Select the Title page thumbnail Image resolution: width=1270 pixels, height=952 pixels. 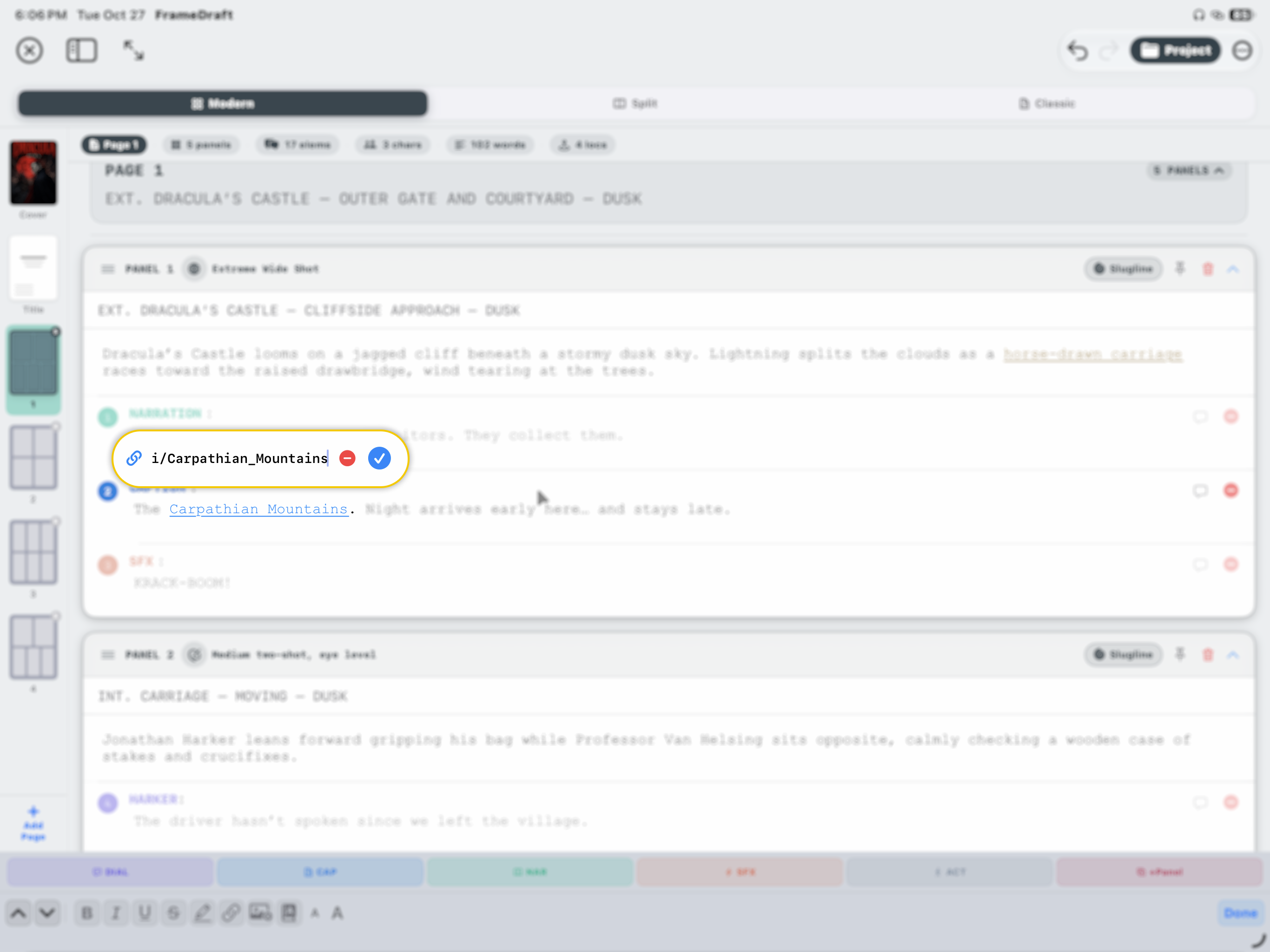coord(33,268)
